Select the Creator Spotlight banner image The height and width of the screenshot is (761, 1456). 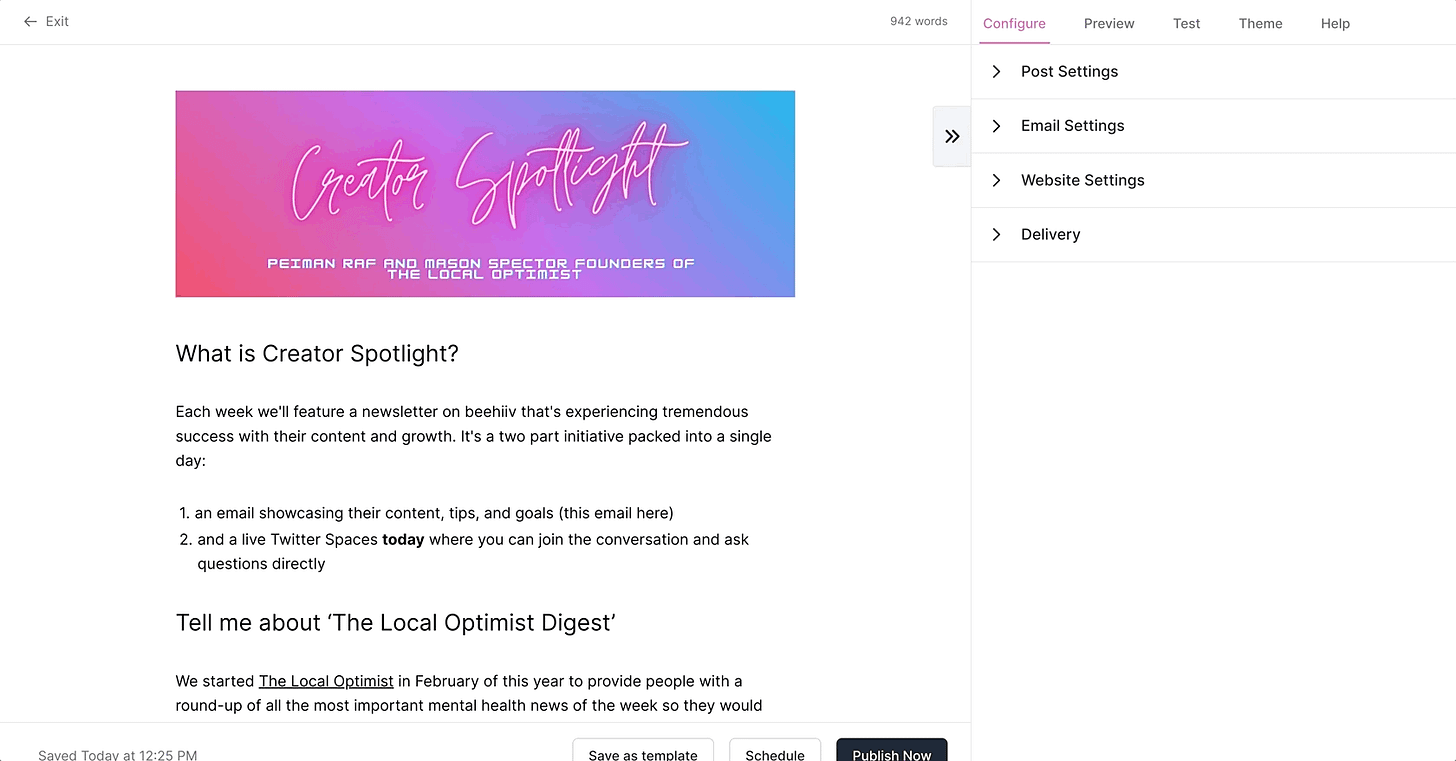tap(485, 194)
